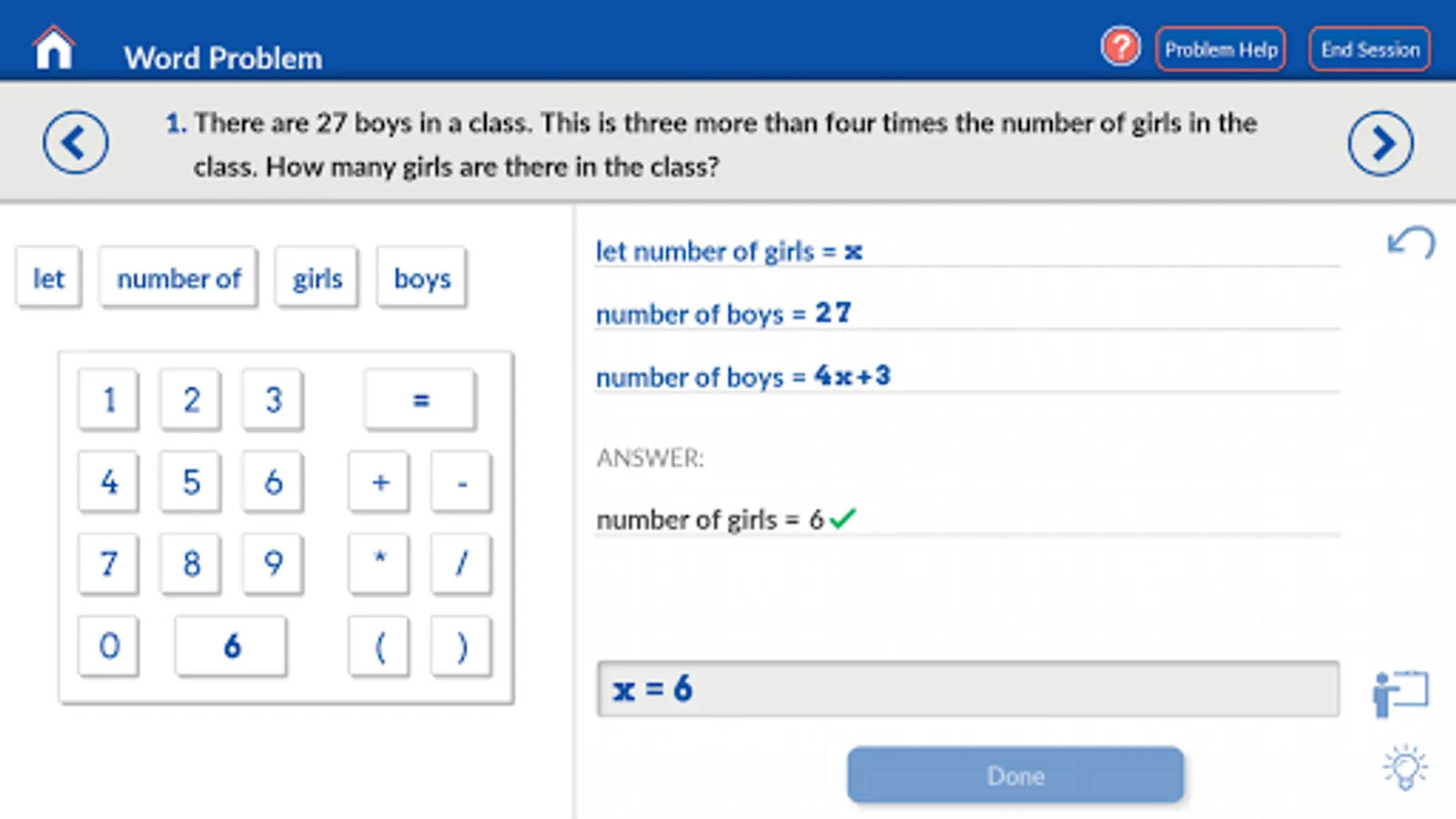Click the ANSWER: label
This screenshot has height=819, width=1456.
650,458
